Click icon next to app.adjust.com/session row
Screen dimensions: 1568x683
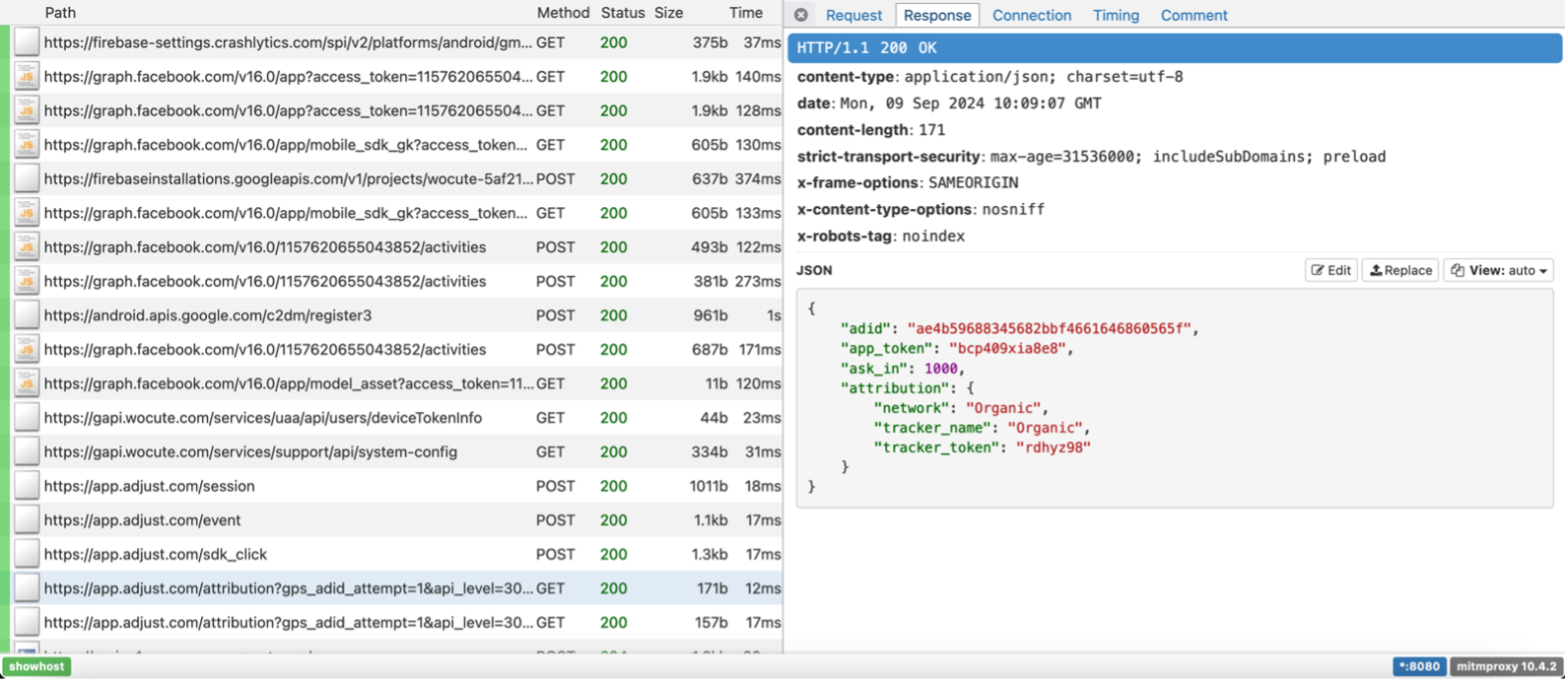pos(27,486)
